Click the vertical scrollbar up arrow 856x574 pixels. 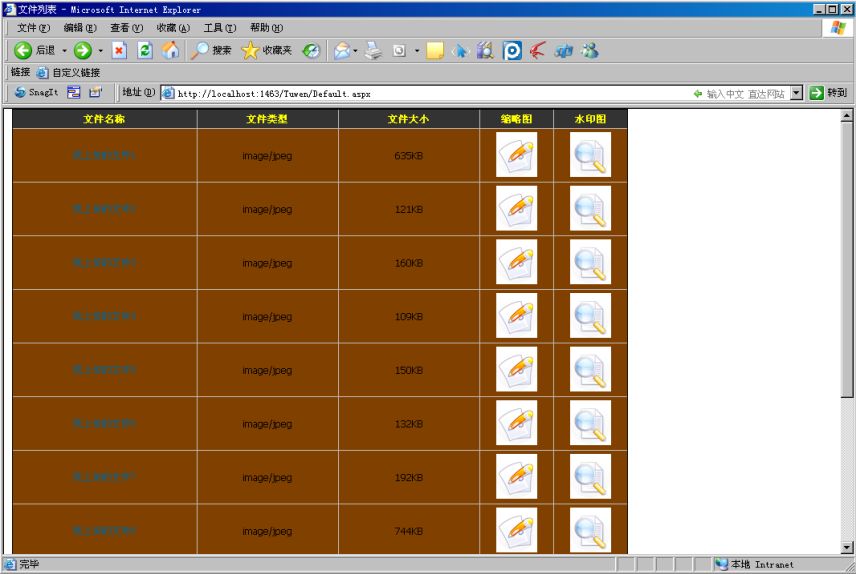[847, 115]
